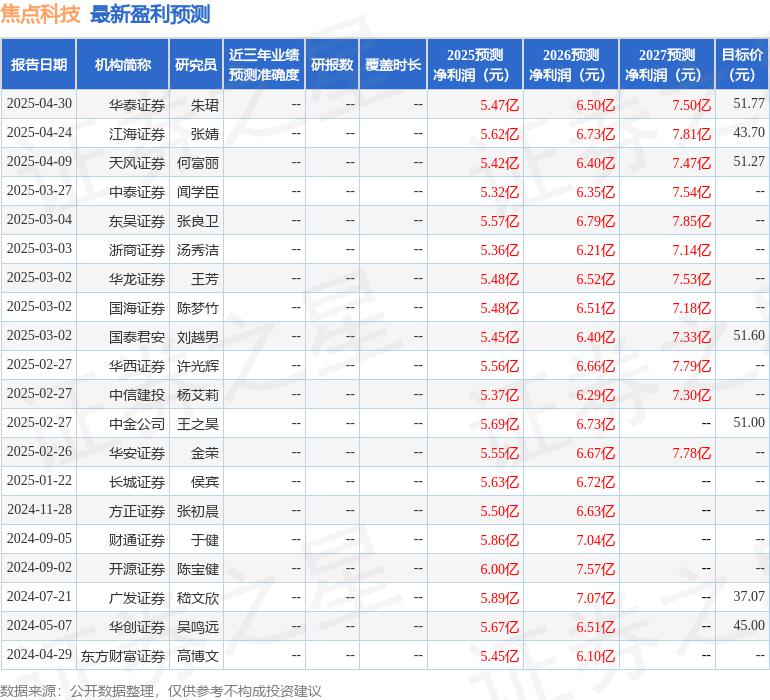Click the 2027预测净利润 column header
The width and height of the screenshot is (770, 700).
click(667, 65)
